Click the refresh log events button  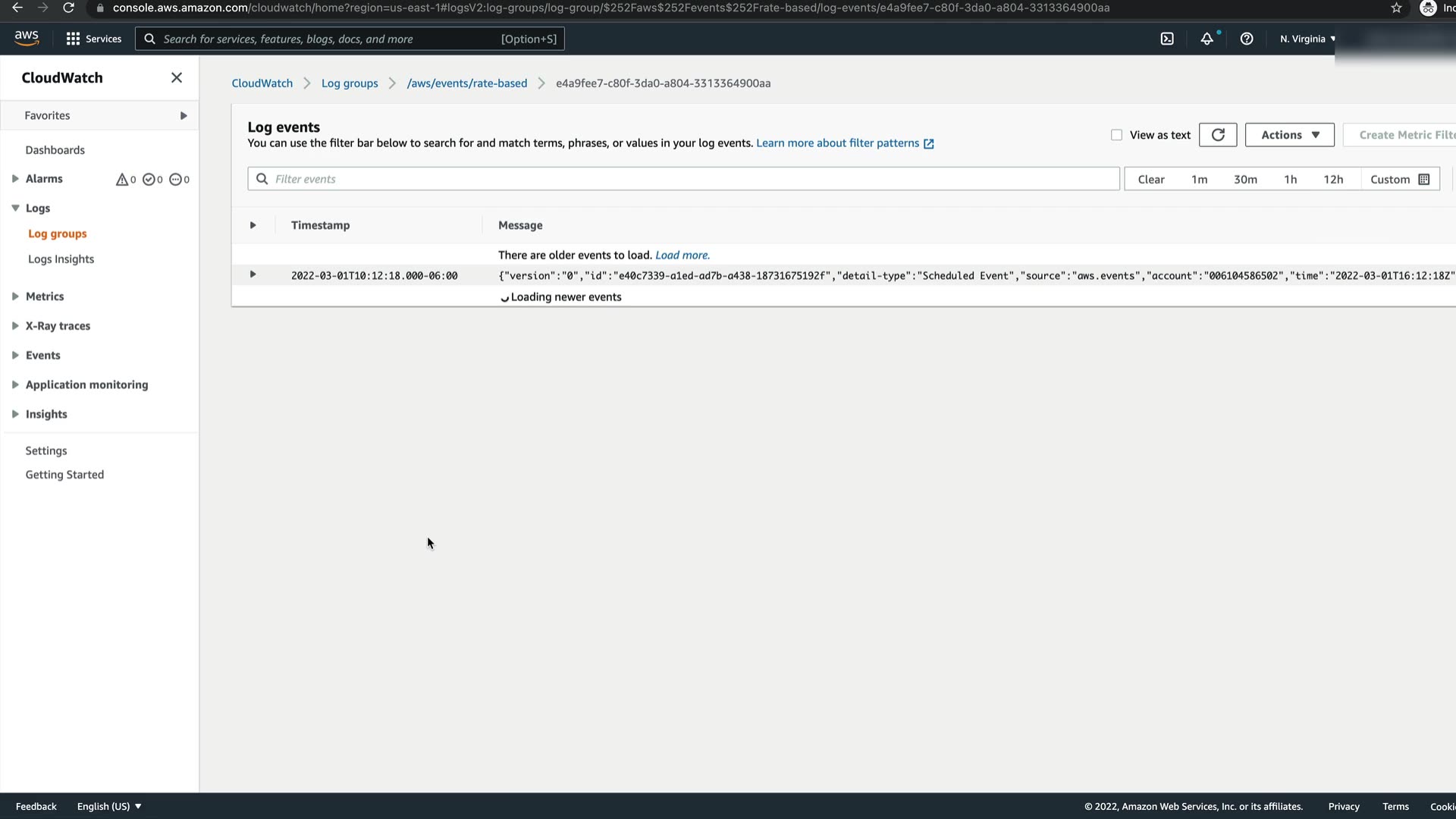[x=1218, y=135]
